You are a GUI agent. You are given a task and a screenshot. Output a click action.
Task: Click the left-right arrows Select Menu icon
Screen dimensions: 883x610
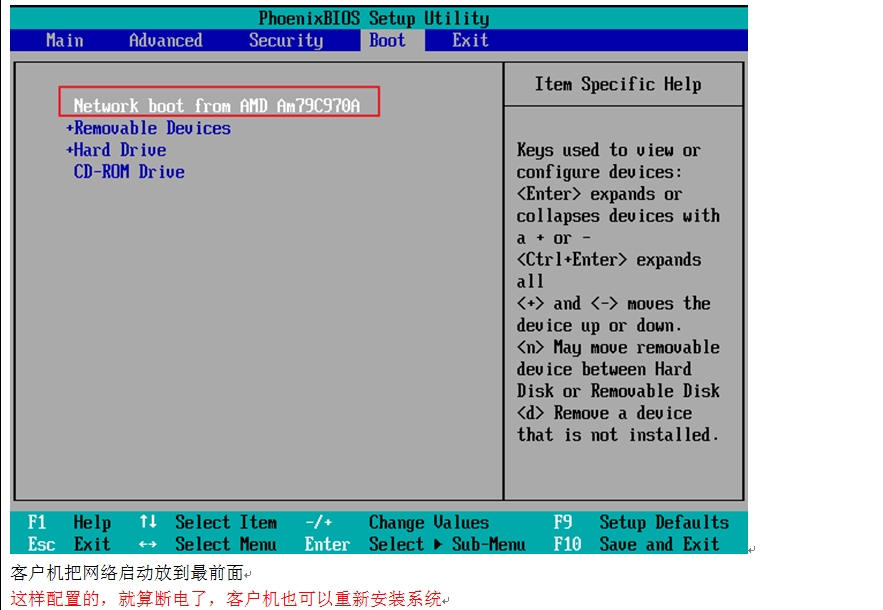[148, 544]
